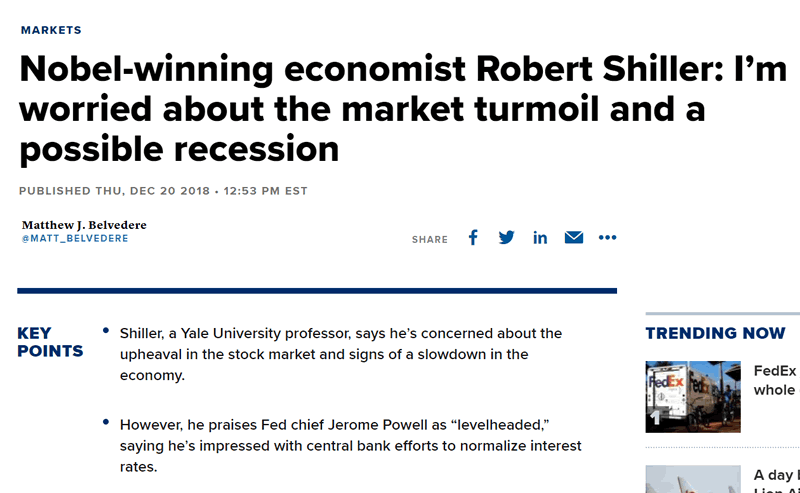Share the article via email icon
This screenshot has height=493, width=800.
click(574, 238)
